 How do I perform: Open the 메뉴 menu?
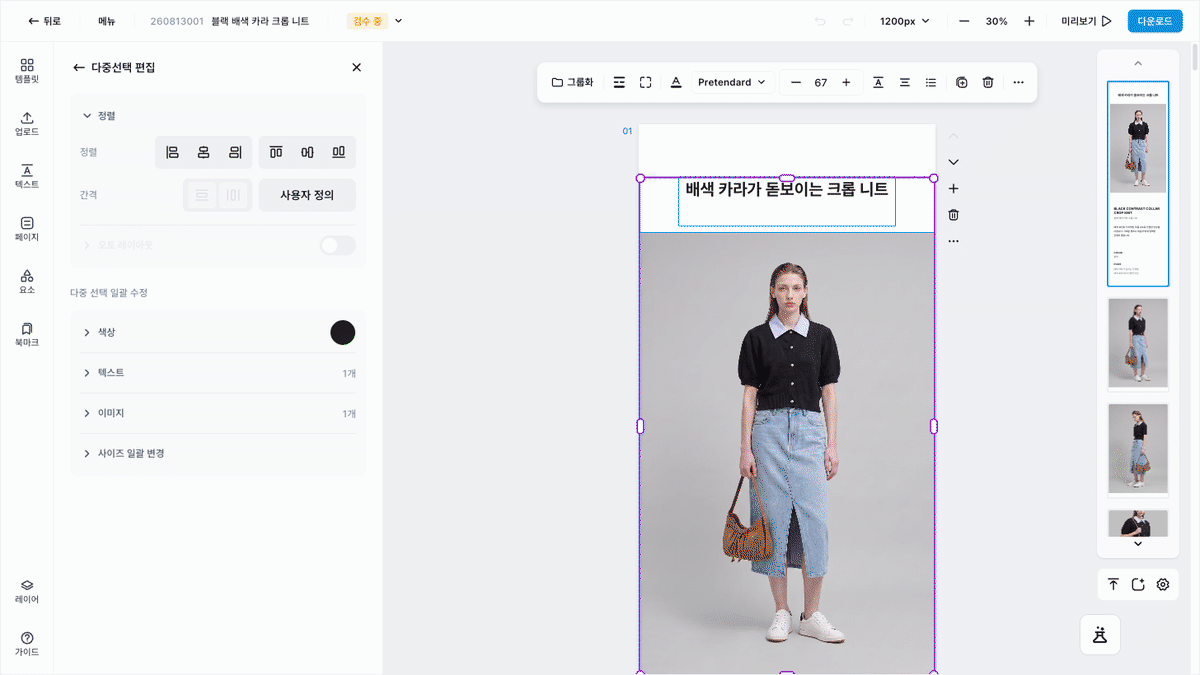click(x=107, y=21)
